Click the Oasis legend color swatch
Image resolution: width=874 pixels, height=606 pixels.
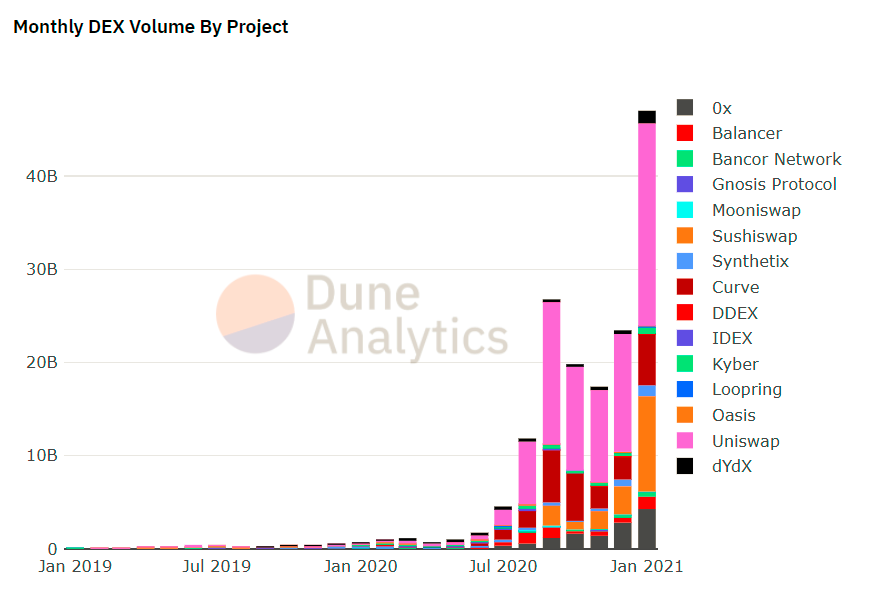click(684, 415)
